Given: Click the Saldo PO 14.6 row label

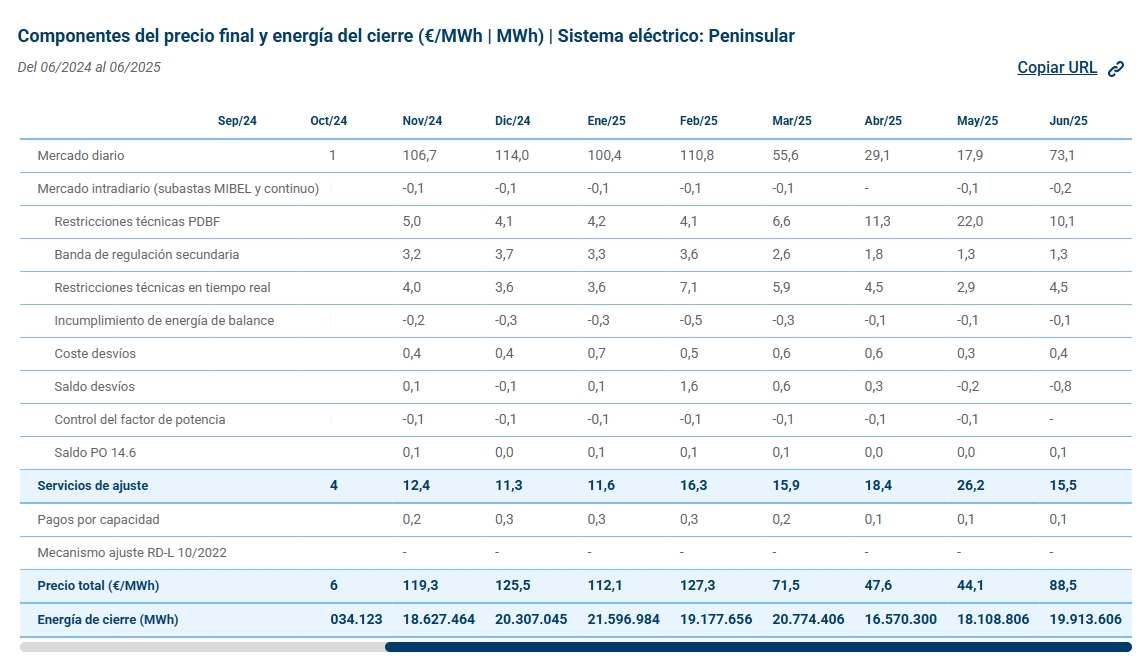Looking at the screenshot, I should (94, 452).
